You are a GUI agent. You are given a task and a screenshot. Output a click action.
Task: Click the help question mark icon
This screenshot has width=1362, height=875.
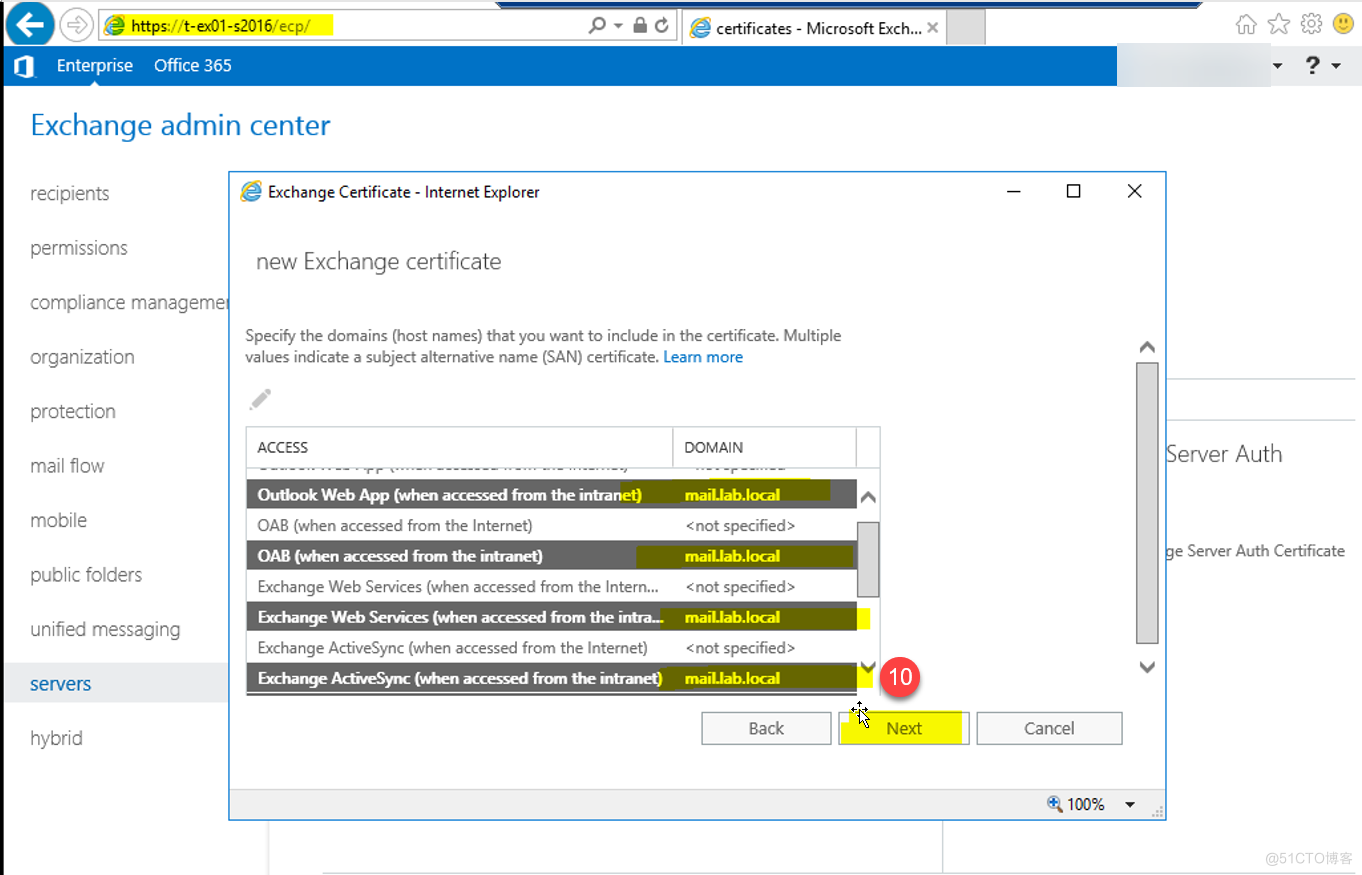[1313, 66]
